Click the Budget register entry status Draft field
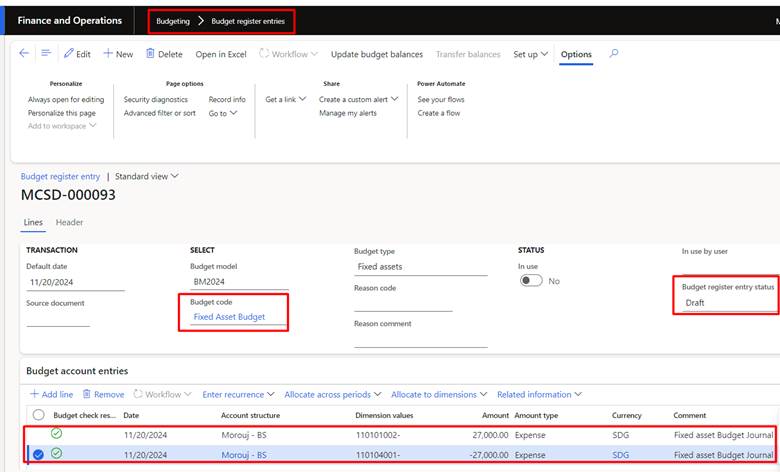The image size is (780, 472). click(728, 302)
